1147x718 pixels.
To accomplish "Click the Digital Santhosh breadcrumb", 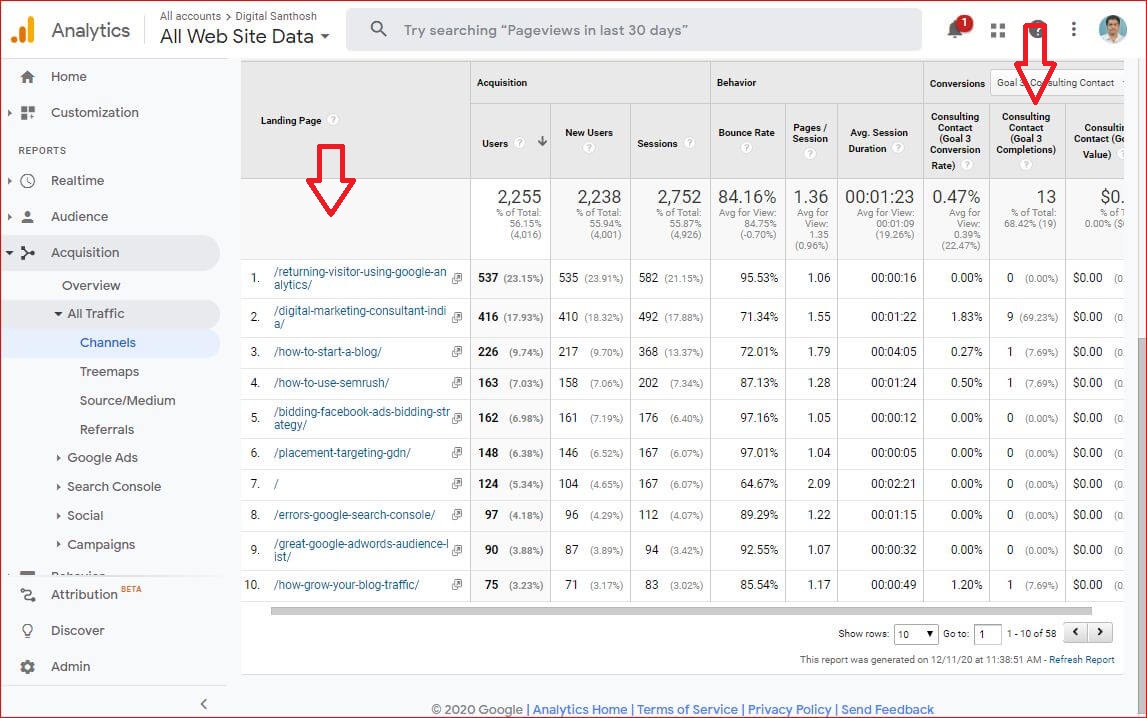I will 276,16.
